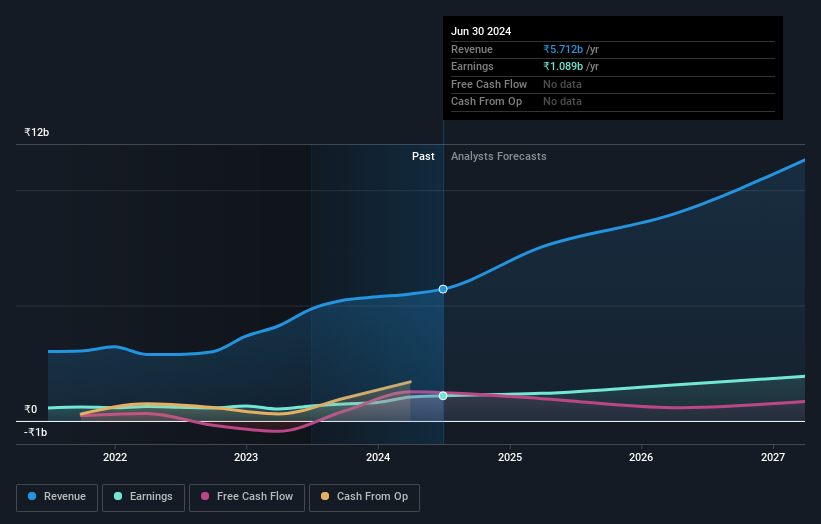Click the ₹5.712b revenue value in tooltip

(563, 49)
